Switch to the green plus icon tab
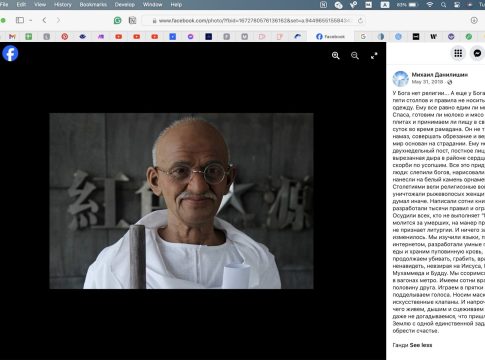The height and width of the screenshot is (360, 485). coord(29,36)
